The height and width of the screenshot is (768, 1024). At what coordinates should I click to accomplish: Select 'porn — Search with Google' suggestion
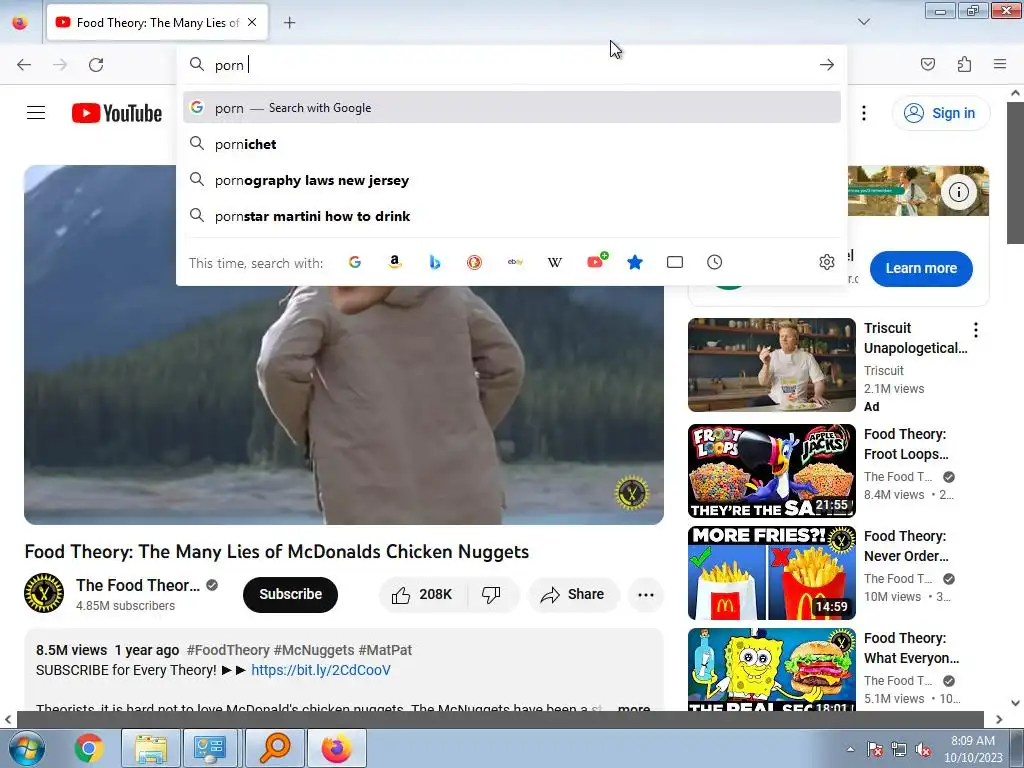512,108
